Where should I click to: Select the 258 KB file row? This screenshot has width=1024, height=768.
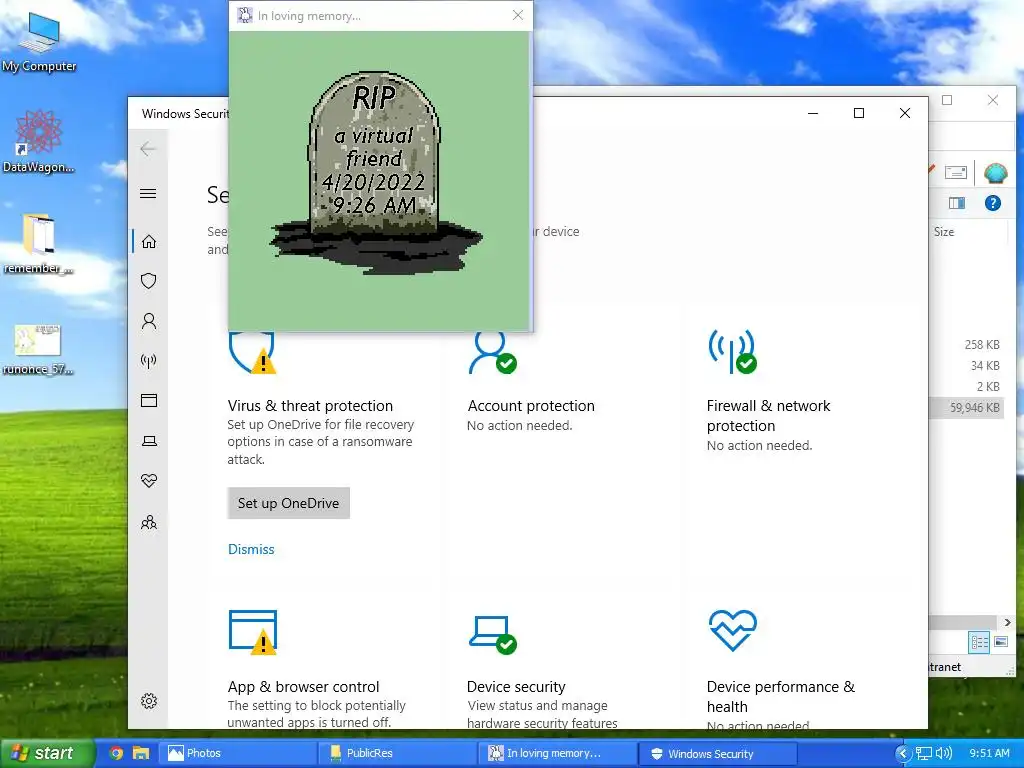point(968,345)
